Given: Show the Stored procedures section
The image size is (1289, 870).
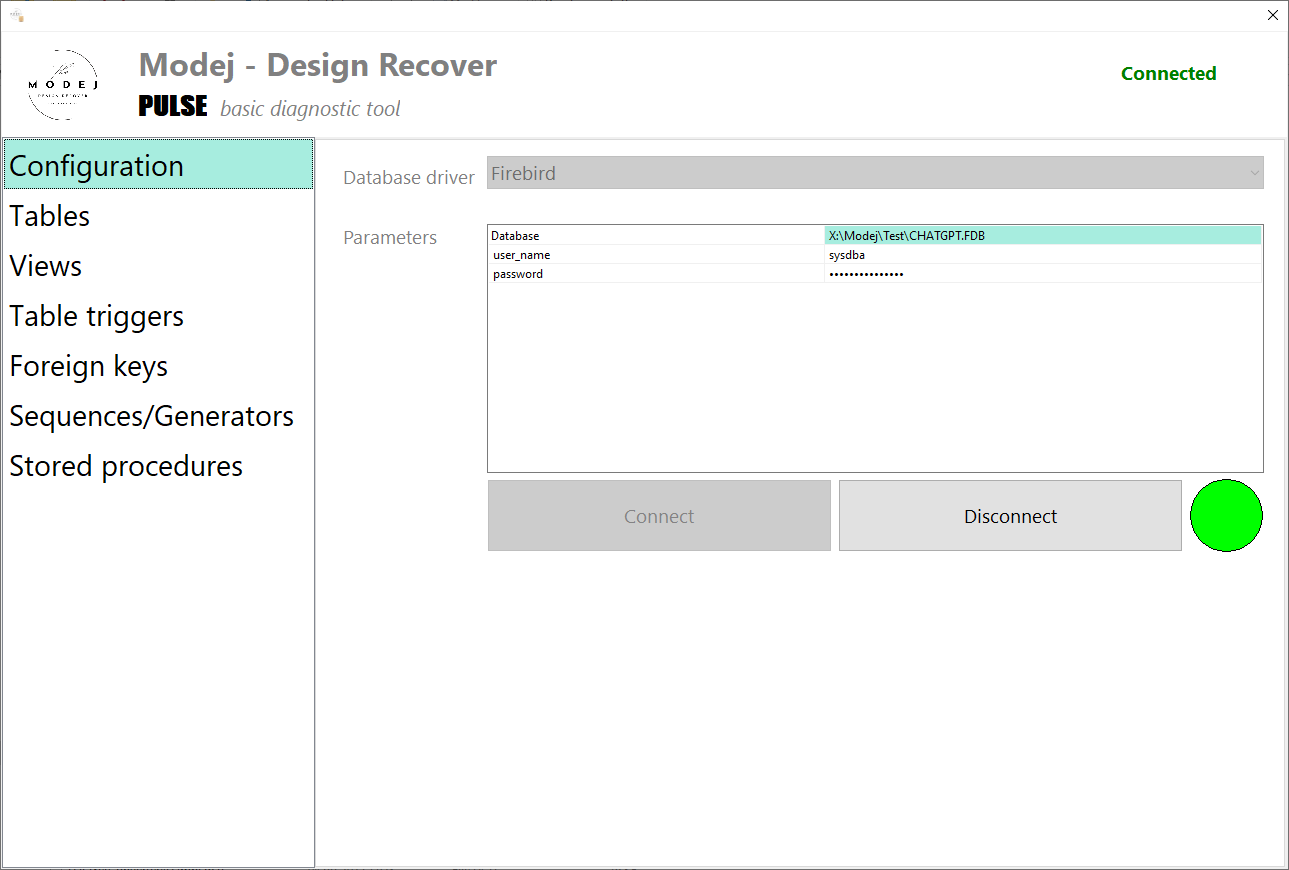Looking at the screenshot, I should [x=159, y=466].
